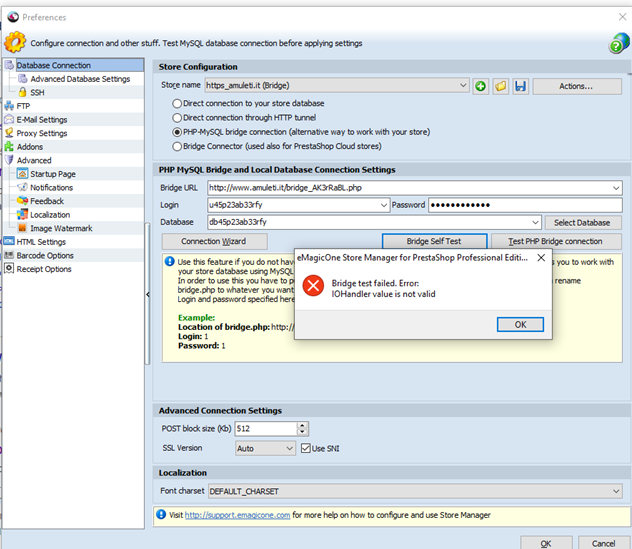The width and height of the screenshot is (632, 549).
Task: Click the Proxy Settings icon
Action: coord(9,133)
